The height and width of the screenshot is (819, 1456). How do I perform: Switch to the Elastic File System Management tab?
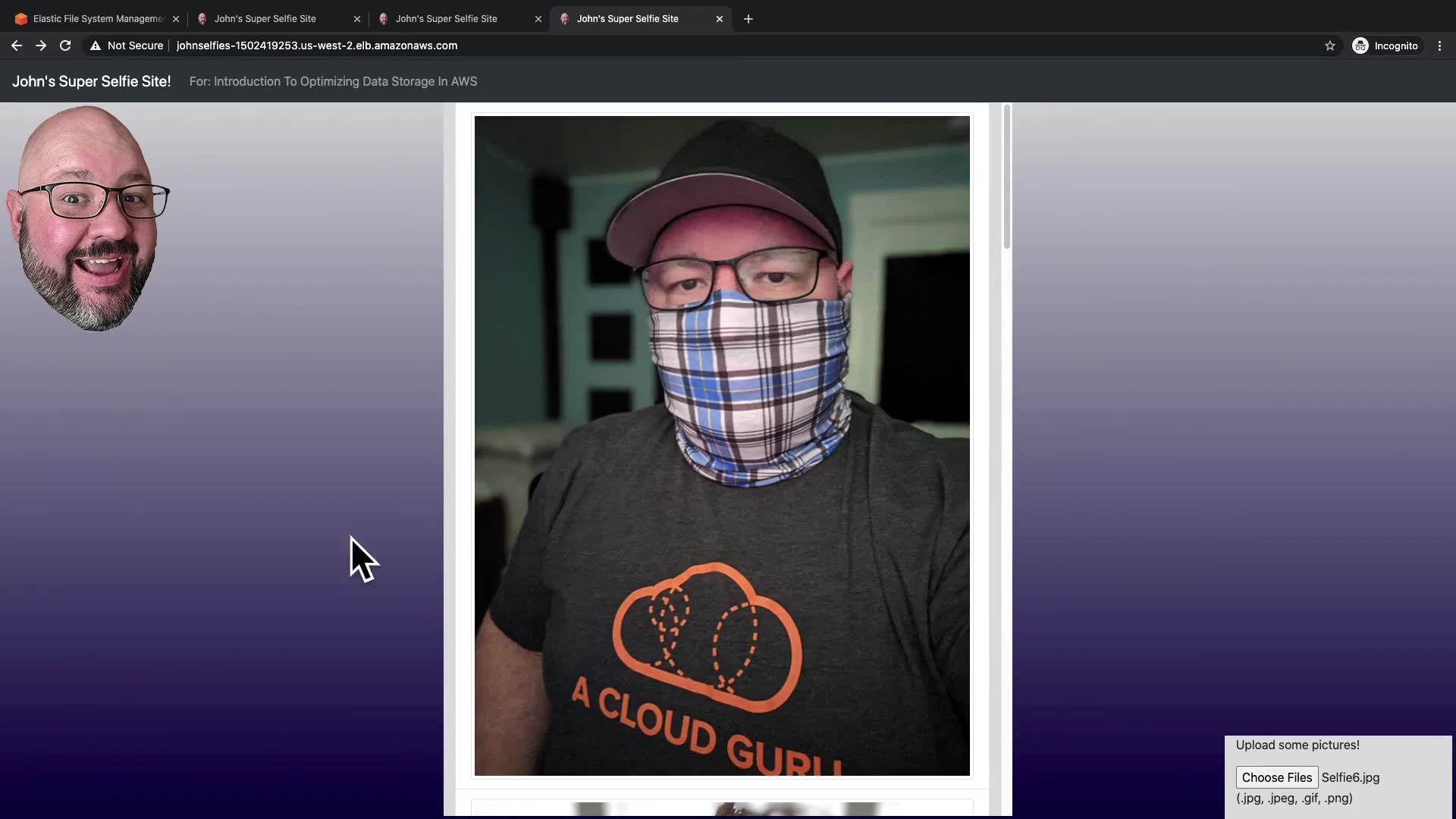point(97,19)
